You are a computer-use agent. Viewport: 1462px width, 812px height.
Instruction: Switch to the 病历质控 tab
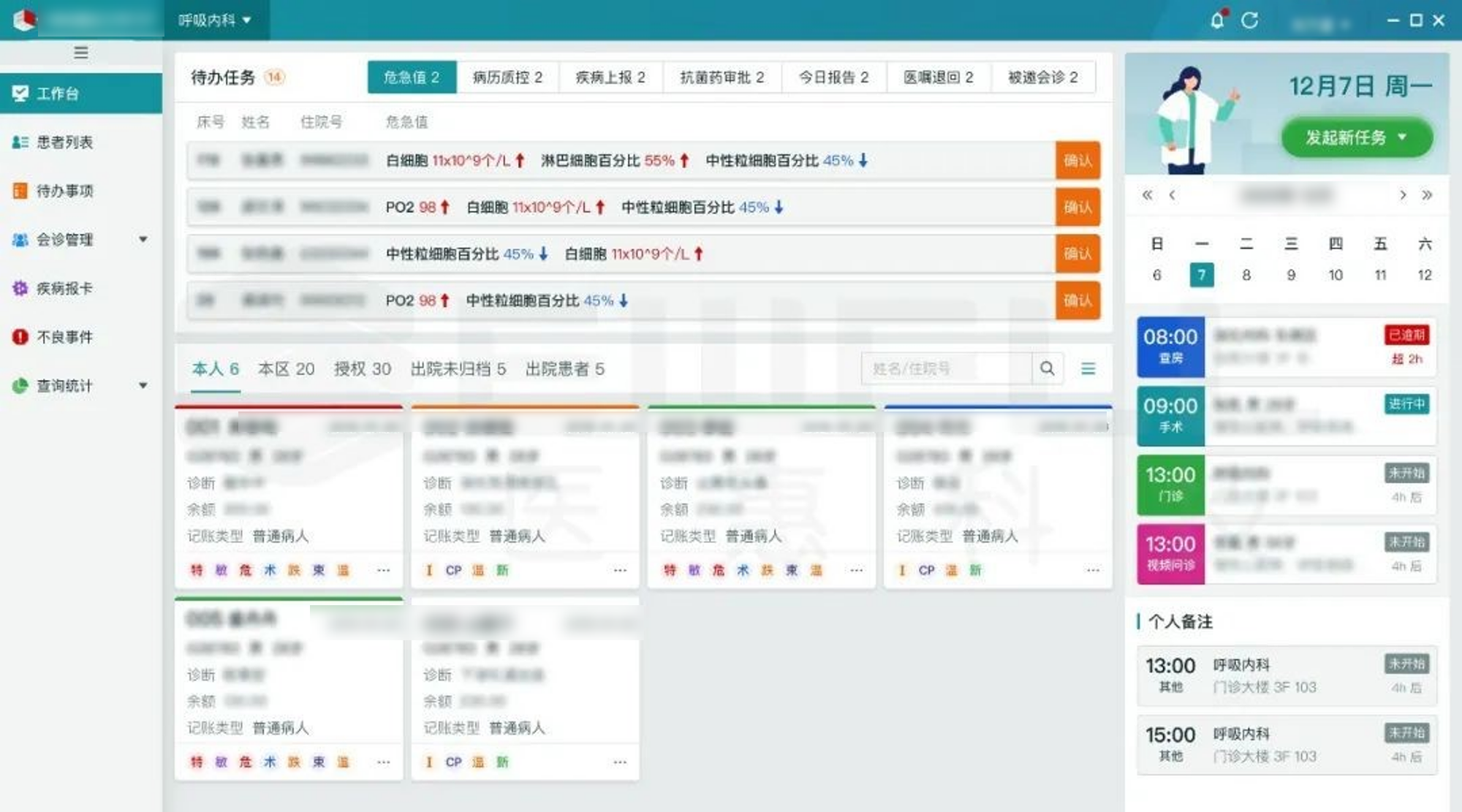tap(508, 77)
